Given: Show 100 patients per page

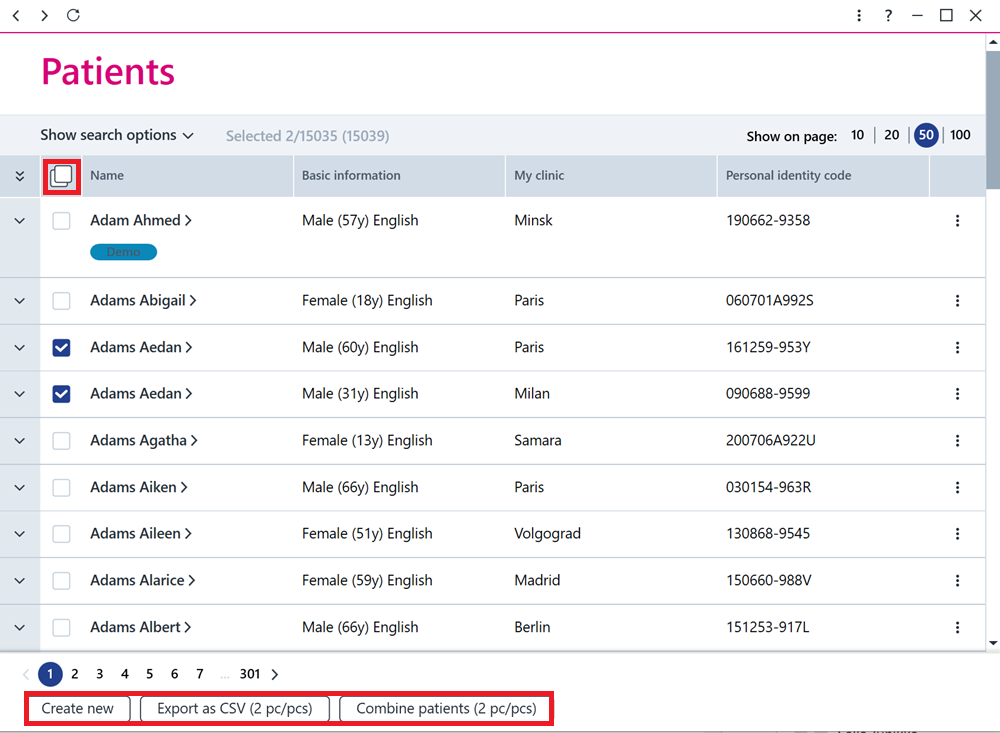Looking at the screenshot, I should 960,135.
